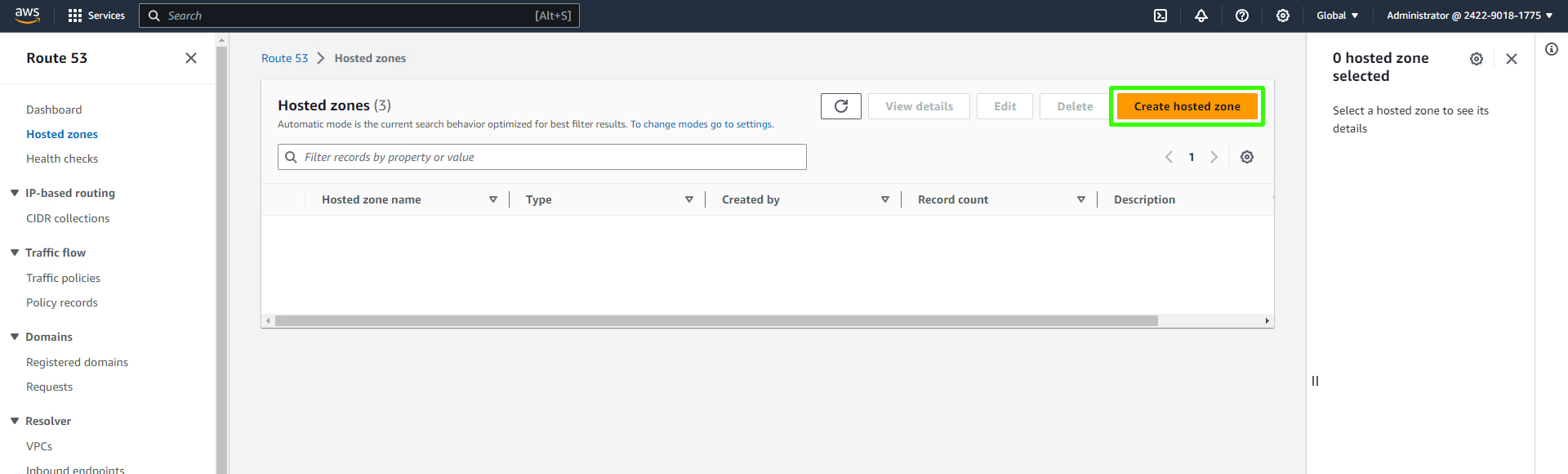Open Registered domains
Viewport: 1568px width, 474px height.
pos(77,362)
